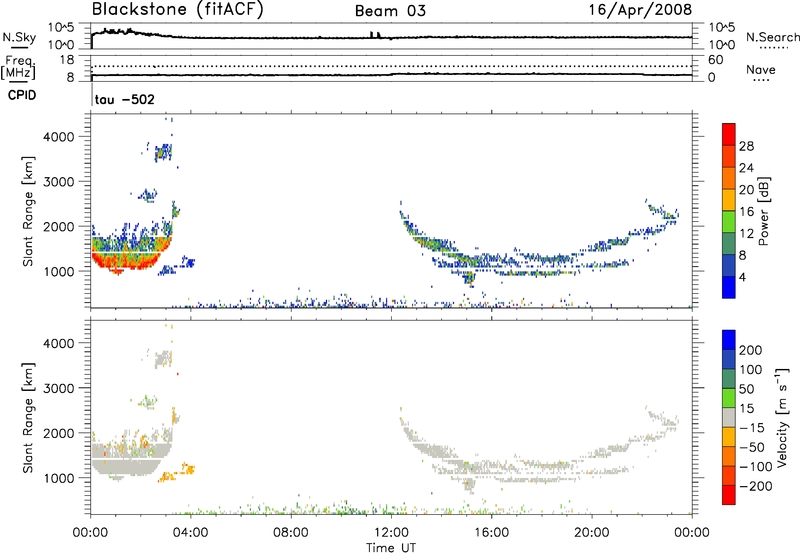Click the date '16/Apr/2008'
800x554 pixels.
640,10
